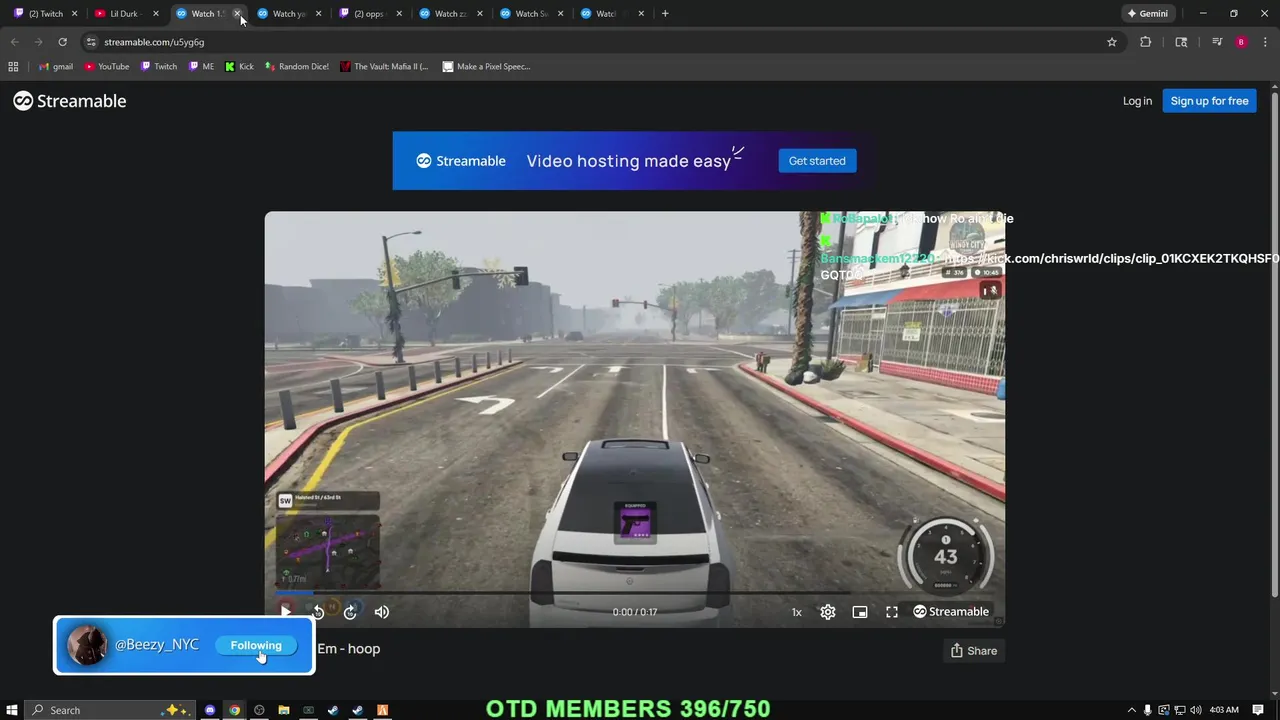Viewport: 1280px width, 720px height.
Task: Open the first Steam taskbar icon
Action: coord(333,710)
